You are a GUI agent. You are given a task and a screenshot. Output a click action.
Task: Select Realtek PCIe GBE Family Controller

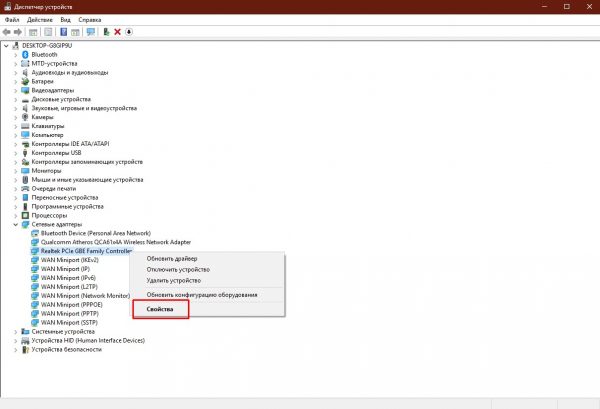tap(86, 251)
